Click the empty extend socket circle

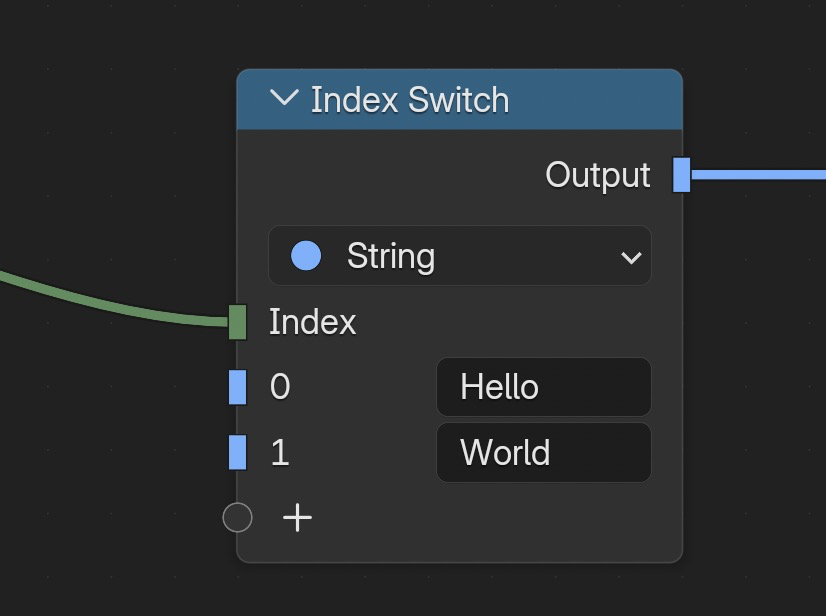pos(238,518)
